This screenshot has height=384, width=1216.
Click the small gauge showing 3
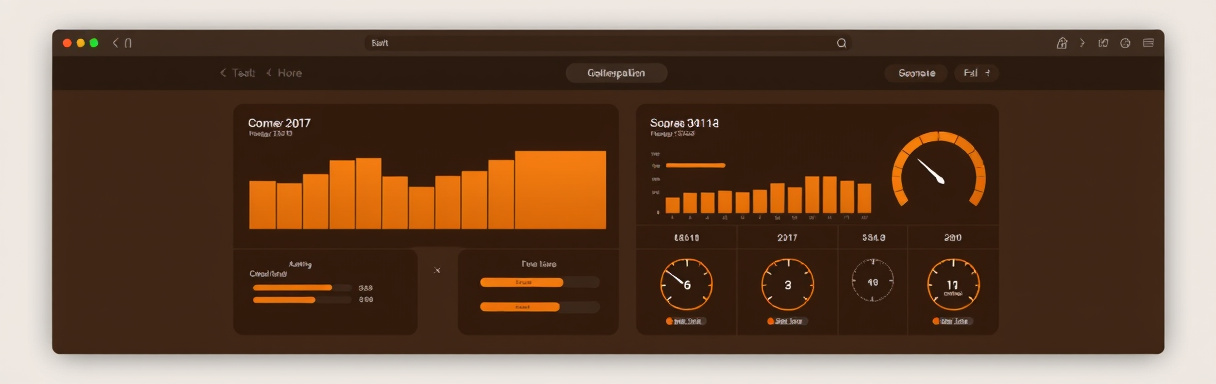point(788,284)
